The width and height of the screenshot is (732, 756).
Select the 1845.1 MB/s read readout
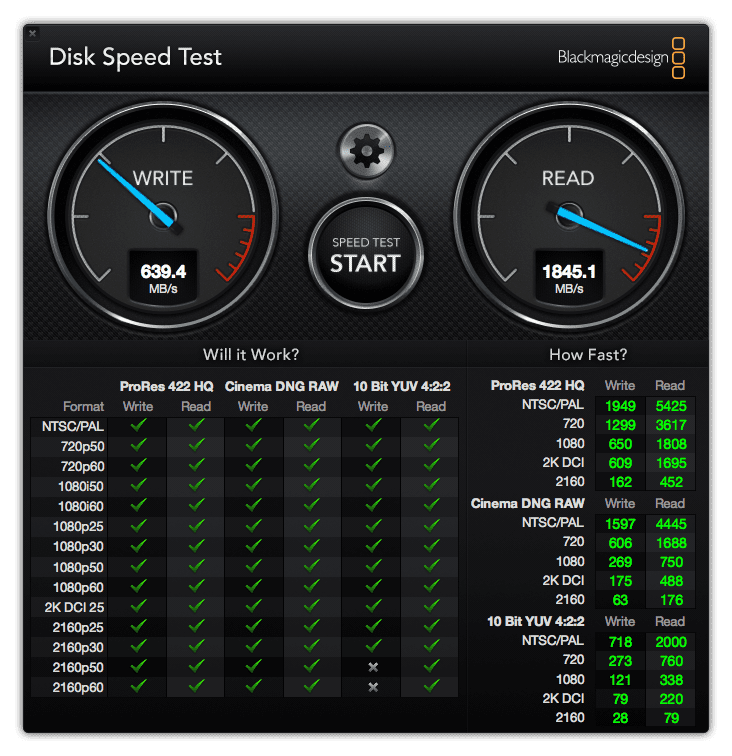tap(569, 277)
